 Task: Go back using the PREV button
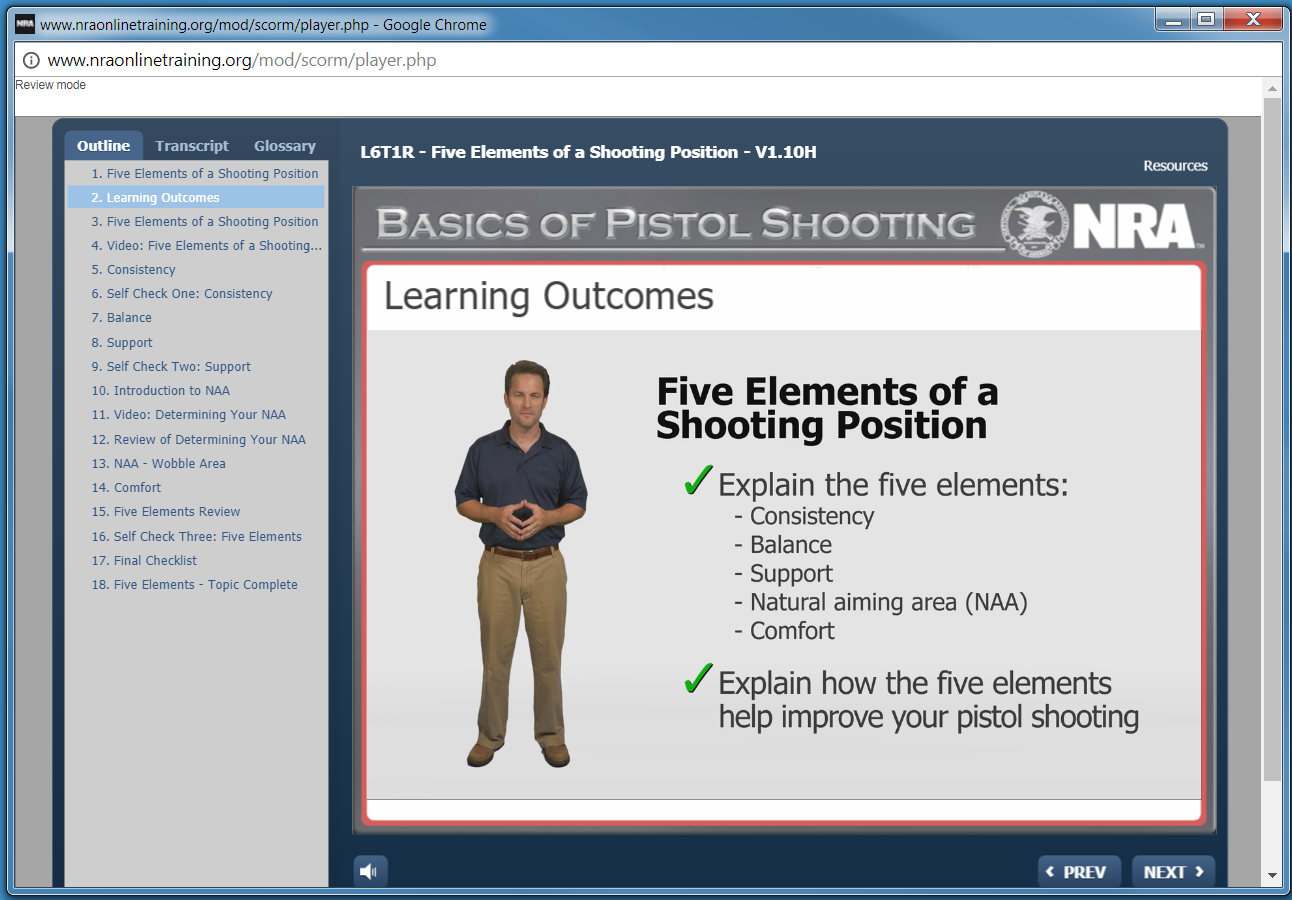point(1079,871)
